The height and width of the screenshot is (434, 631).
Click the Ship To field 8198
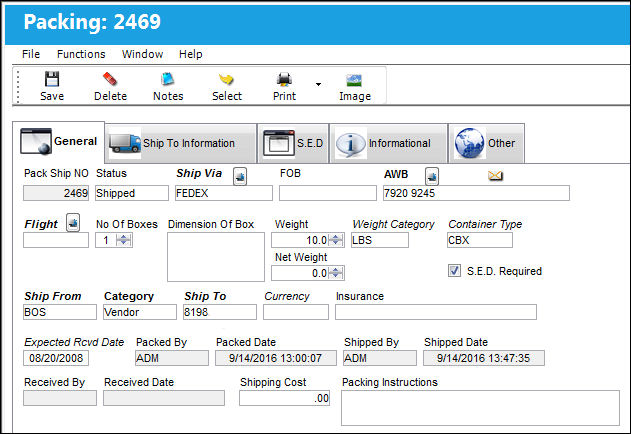[220, 312]
